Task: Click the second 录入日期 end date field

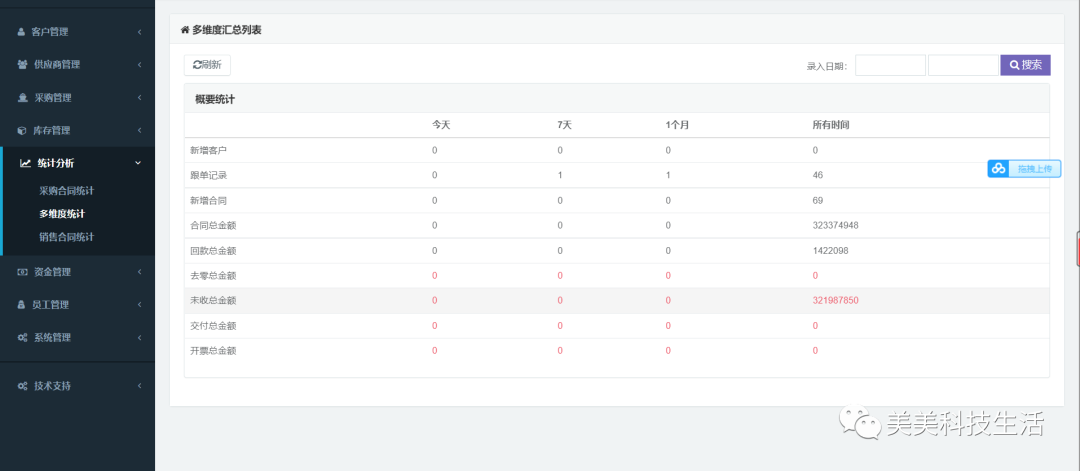Action: click(964, 65)
